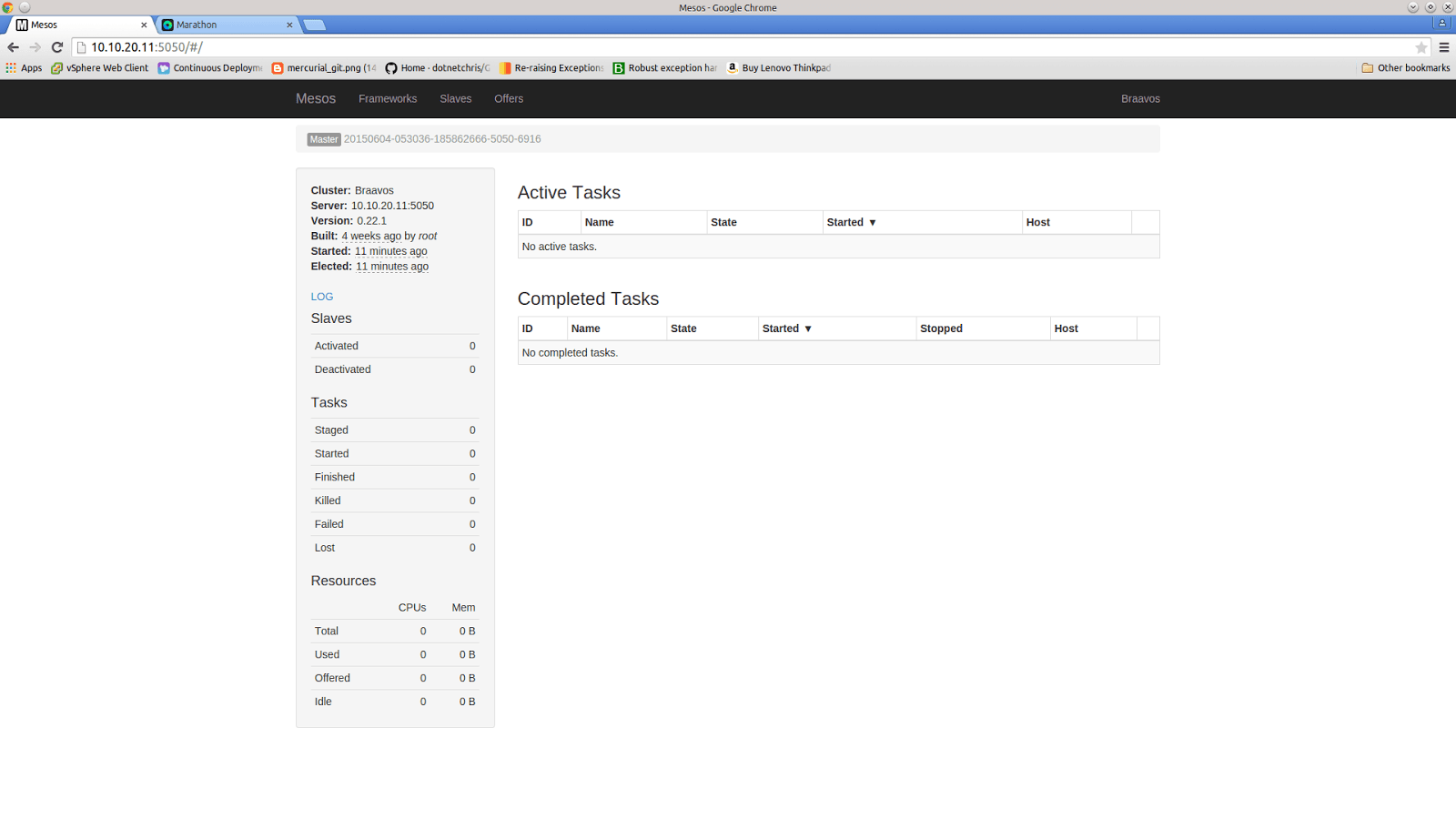Viewport: 1456px width, 819px height.
Task: Open the Slaves navigation item
Action: [x=455, y=99]
